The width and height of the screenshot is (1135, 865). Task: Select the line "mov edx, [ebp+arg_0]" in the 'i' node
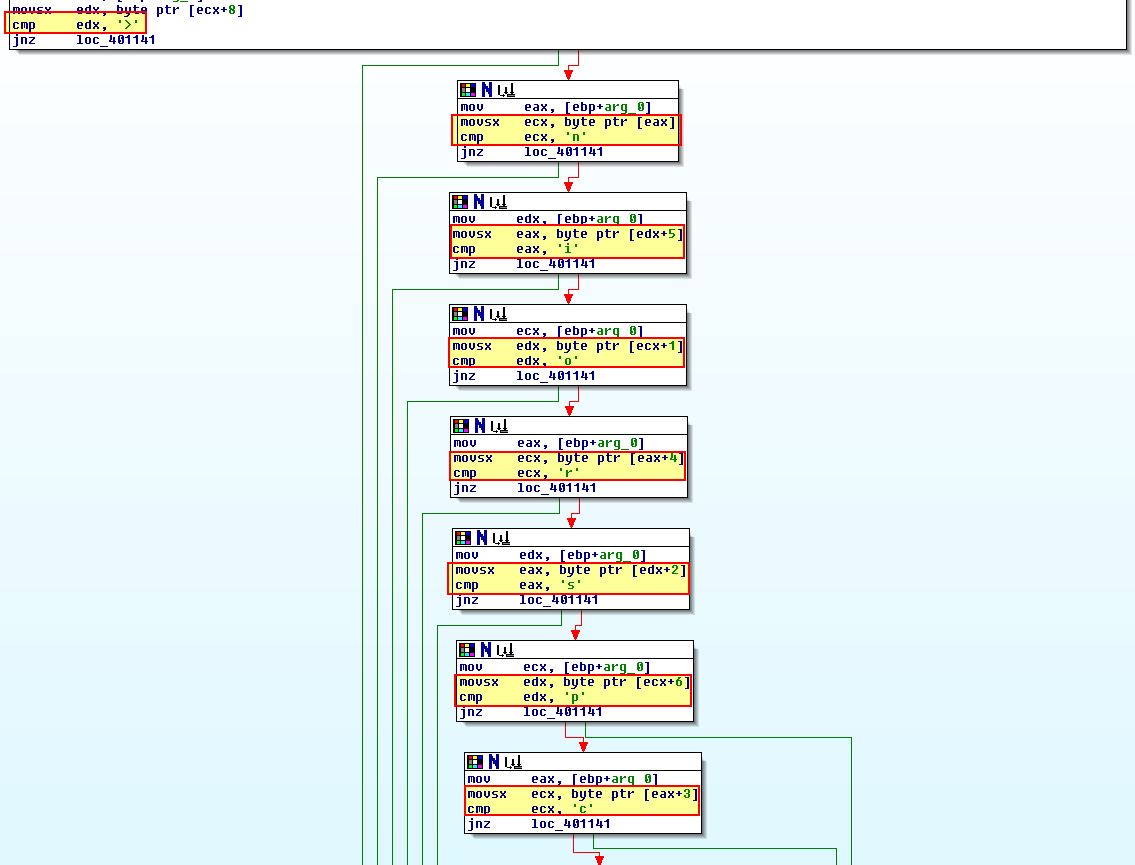click(x=548, y=219)
